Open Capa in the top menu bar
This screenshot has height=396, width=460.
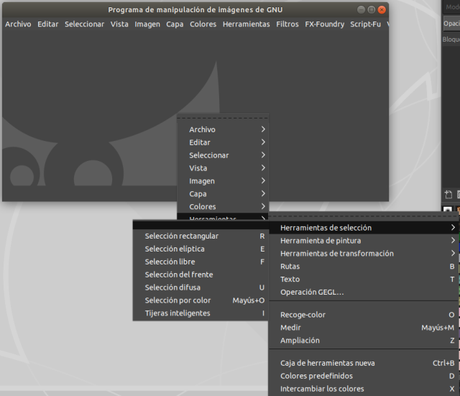tap(175, 24)
